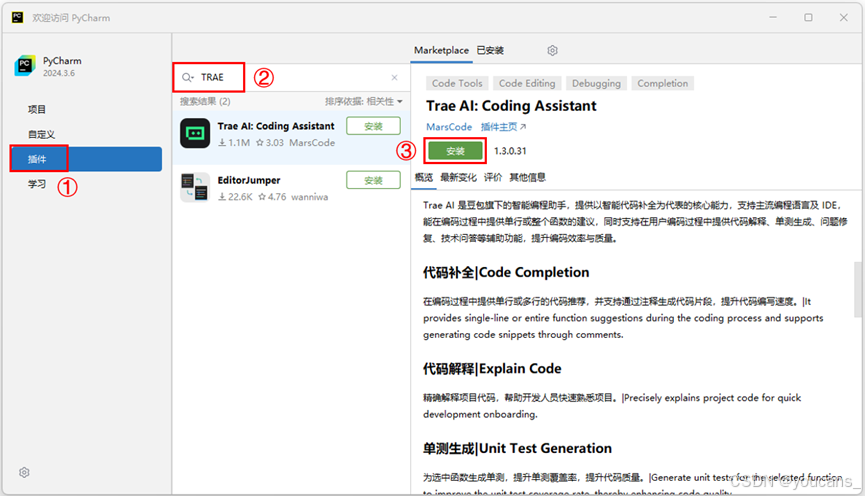Open the 概览 tab
865x496 pixels.
[x=424, y=177]
